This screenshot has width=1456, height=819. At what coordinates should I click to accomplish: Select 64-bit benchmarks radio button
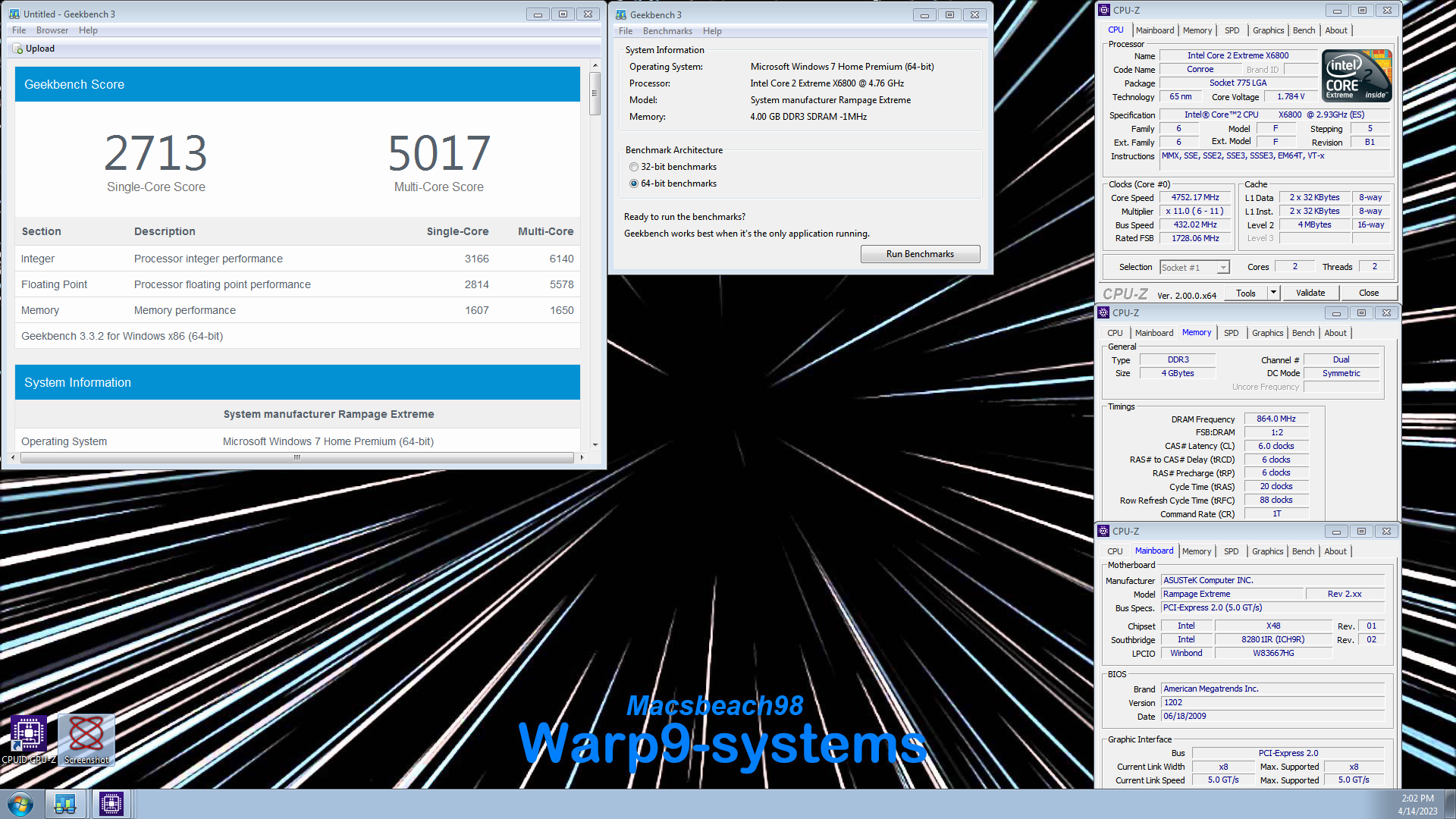point(634,184)
